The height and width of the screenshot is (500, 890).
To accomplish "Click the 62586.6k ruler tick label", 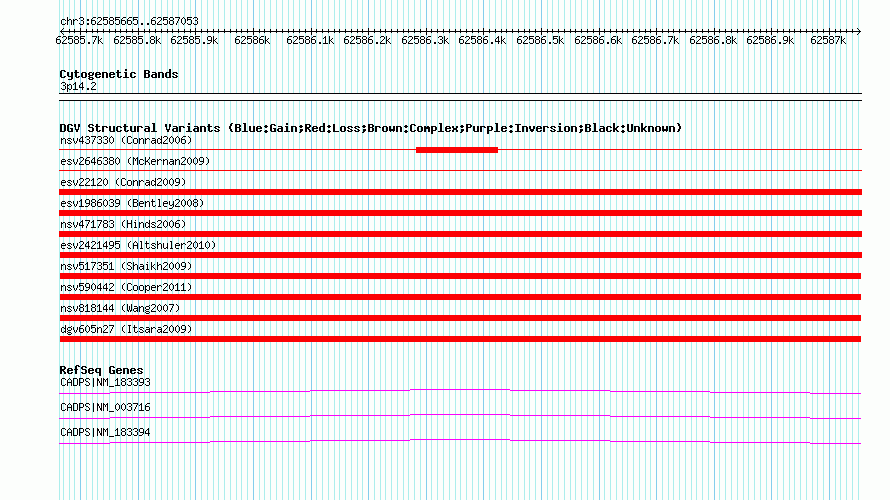I will coord(598,40).
